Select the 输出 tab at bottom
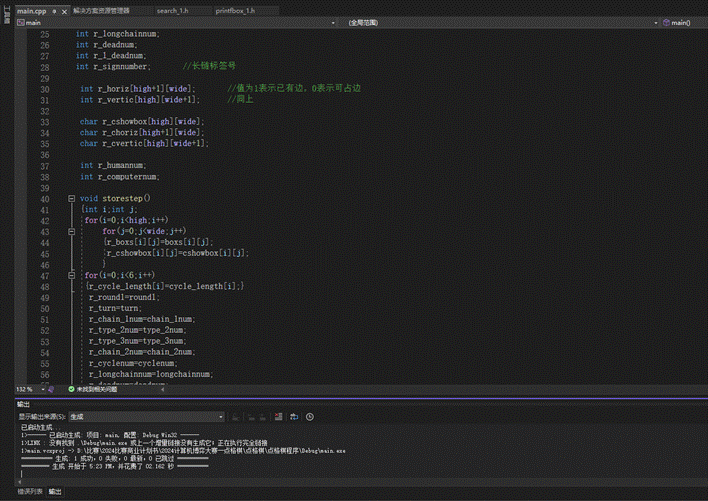 (x=55, y=492)
